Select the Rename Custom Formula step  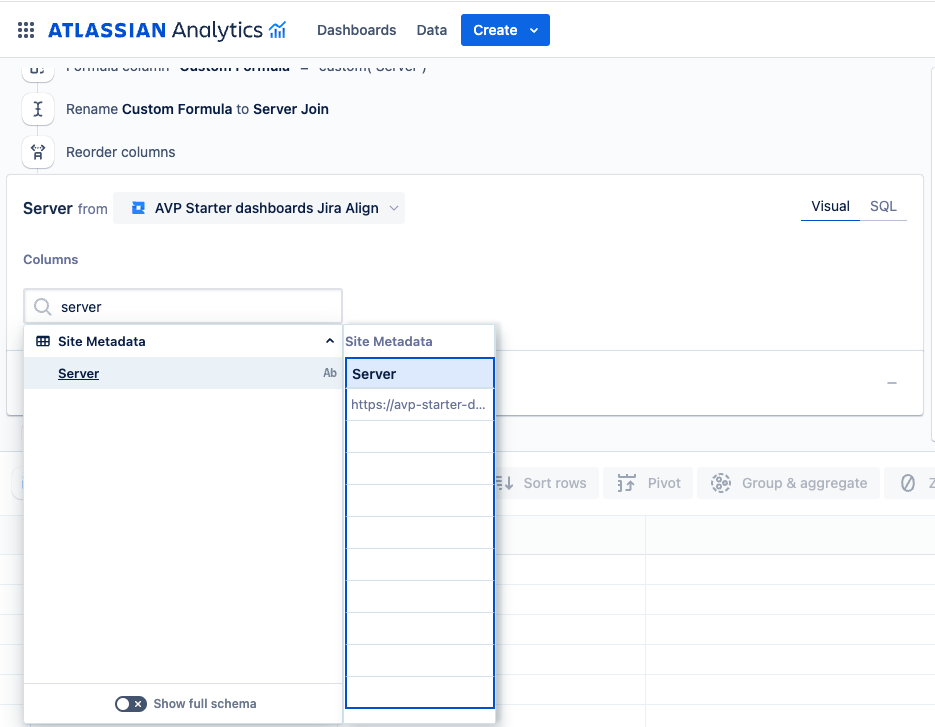pyautogui.click(x=197, y=109)
